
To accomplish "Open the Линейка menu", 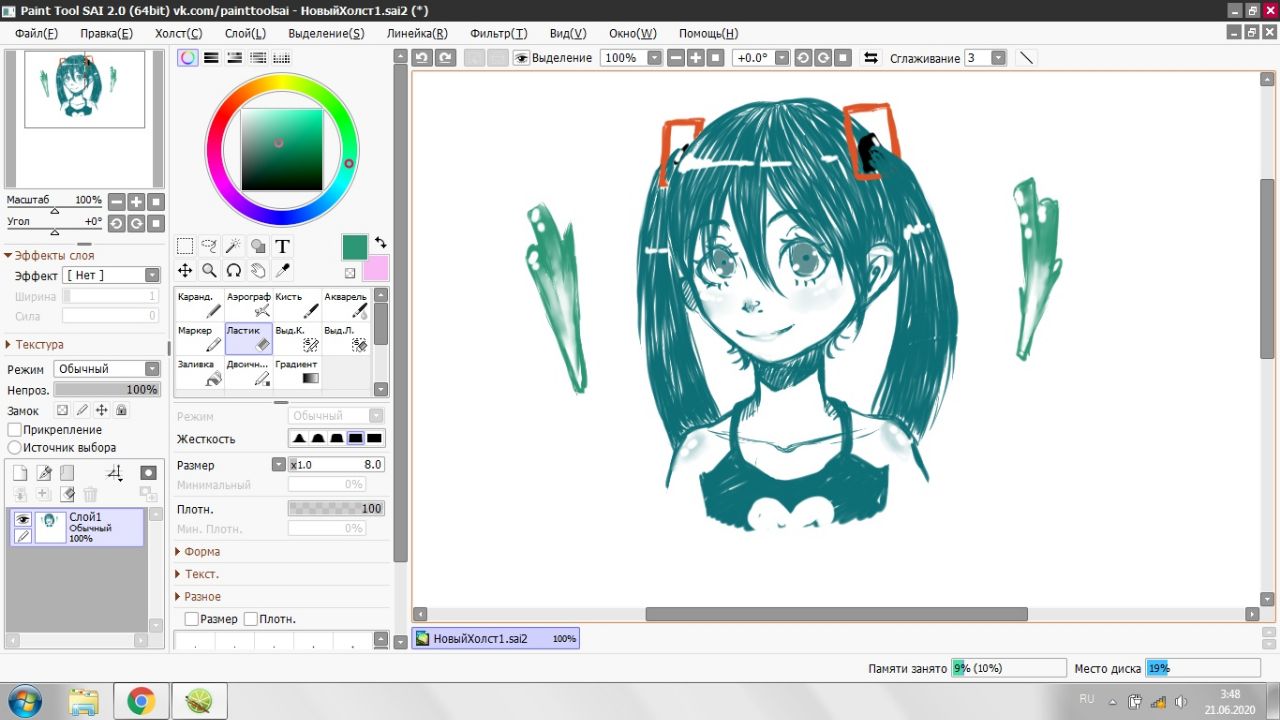I will tap(417, 33).
